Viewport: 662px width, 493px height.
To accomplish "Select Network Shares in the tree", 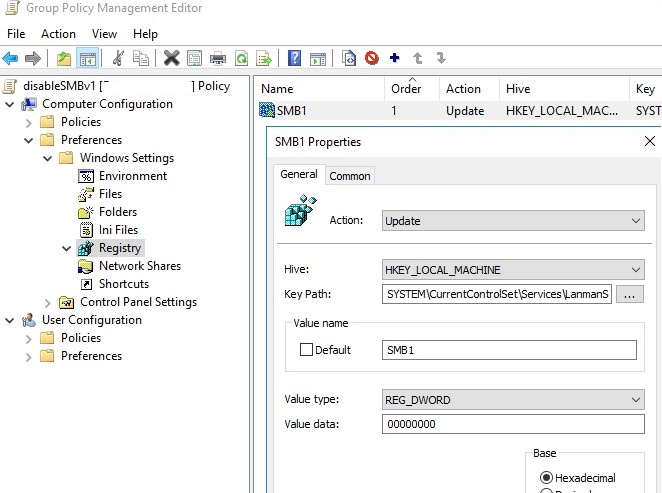I will (139, 266).
